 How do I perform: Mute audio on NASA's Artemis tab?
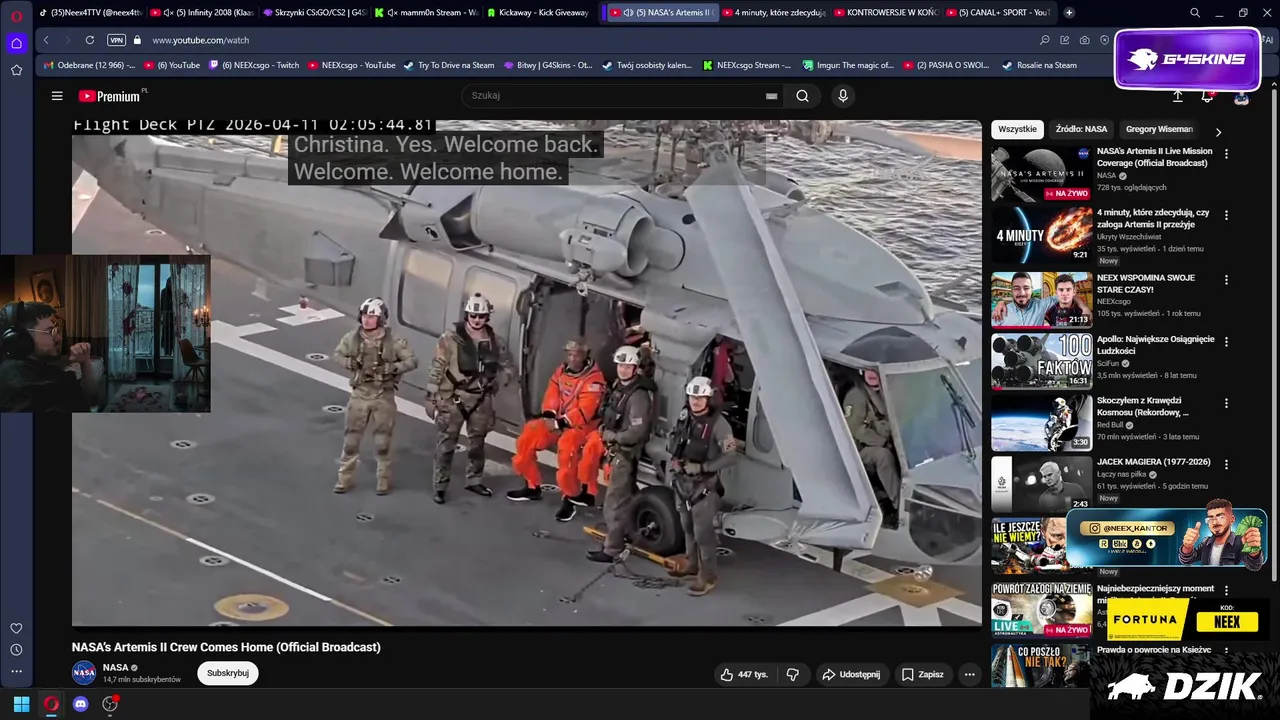click(627, 13)
